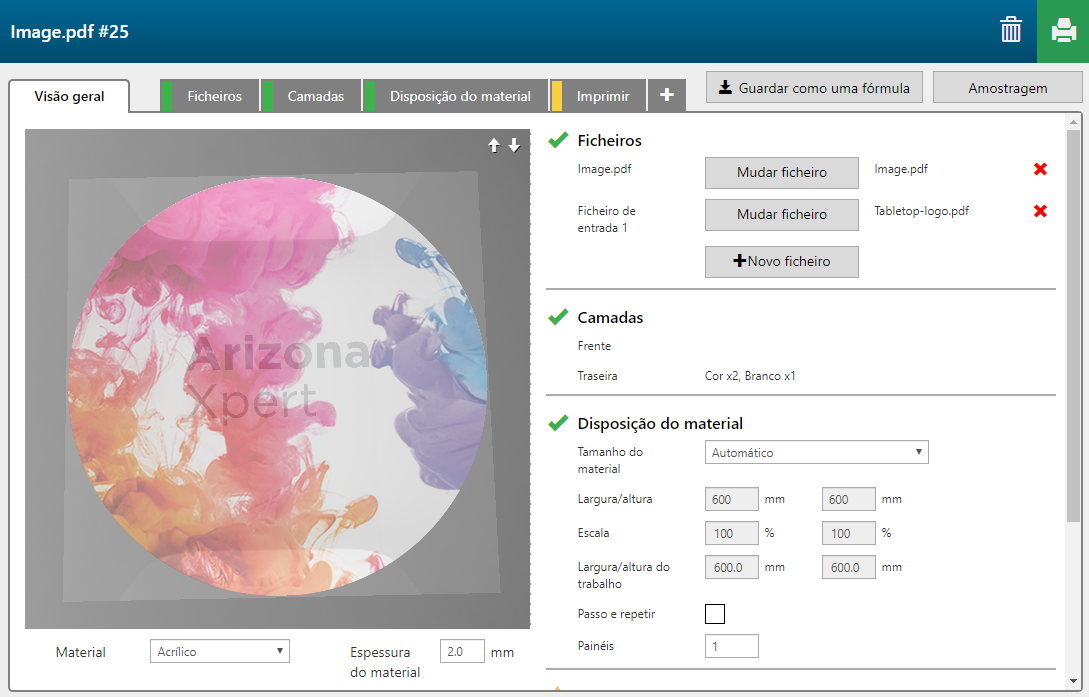Viewport: 1089px width, 697px height.
Task: Open the Disposição do material tab
Action: [456, 96]
